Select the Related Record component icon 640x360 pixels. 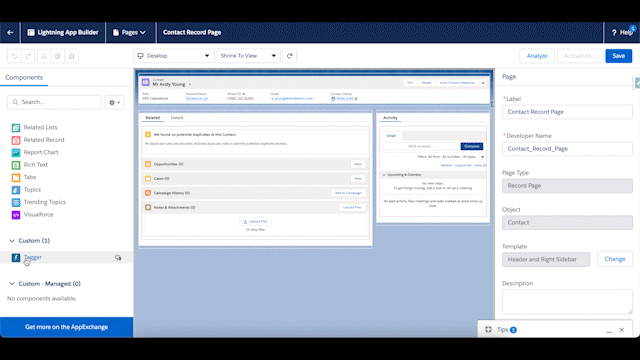16,140
